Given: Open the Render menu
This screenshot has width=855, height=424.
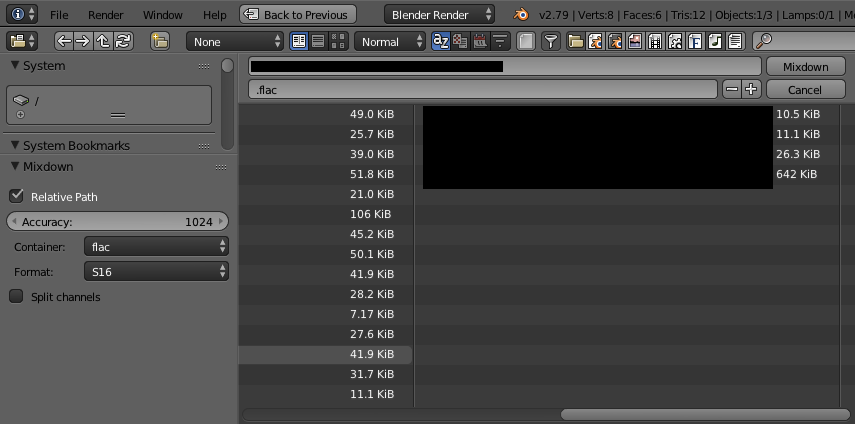Looking at the screenshot, I should tap(106, 15).
